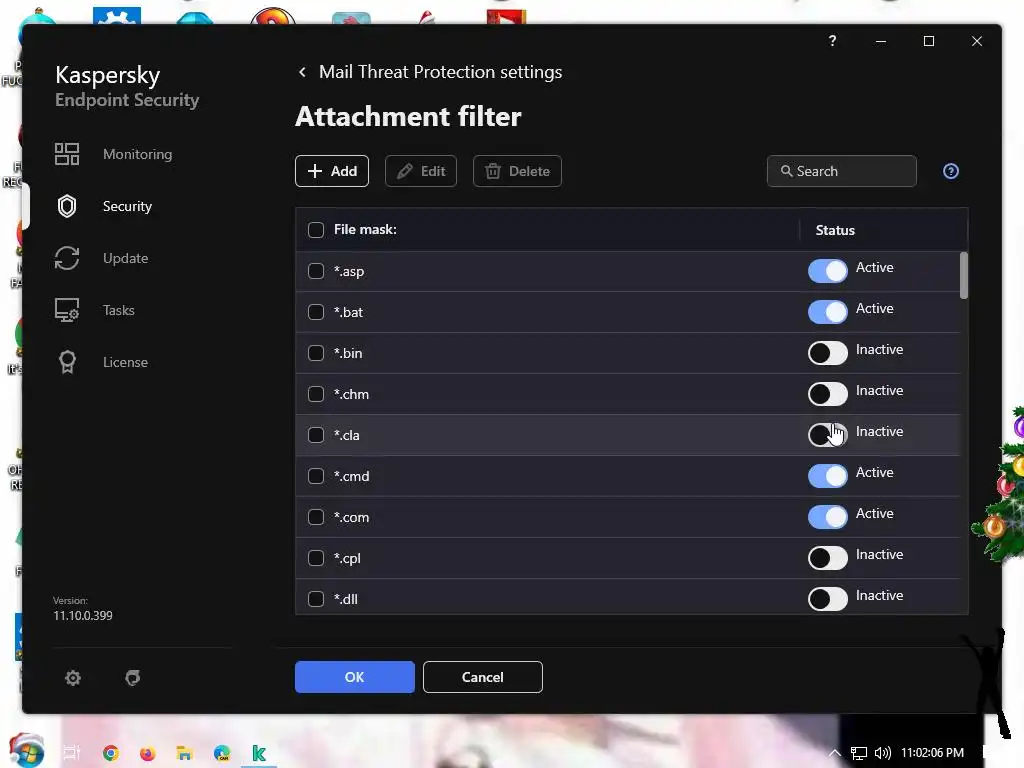This screenshot has height=768, width=1024.
Task: Click the file list scrollbar thumb
Action: point(964,276)
